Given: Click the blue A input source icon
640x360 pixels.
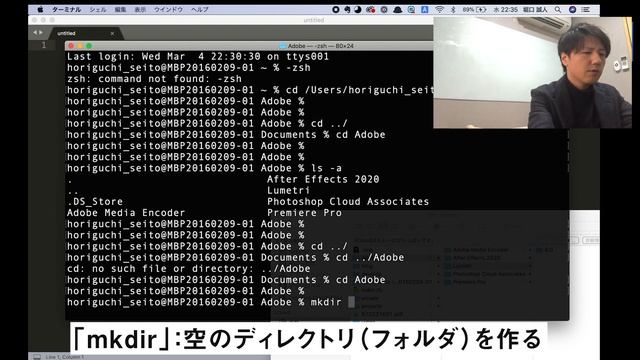Looking at the screenshot, I should 424,9.
